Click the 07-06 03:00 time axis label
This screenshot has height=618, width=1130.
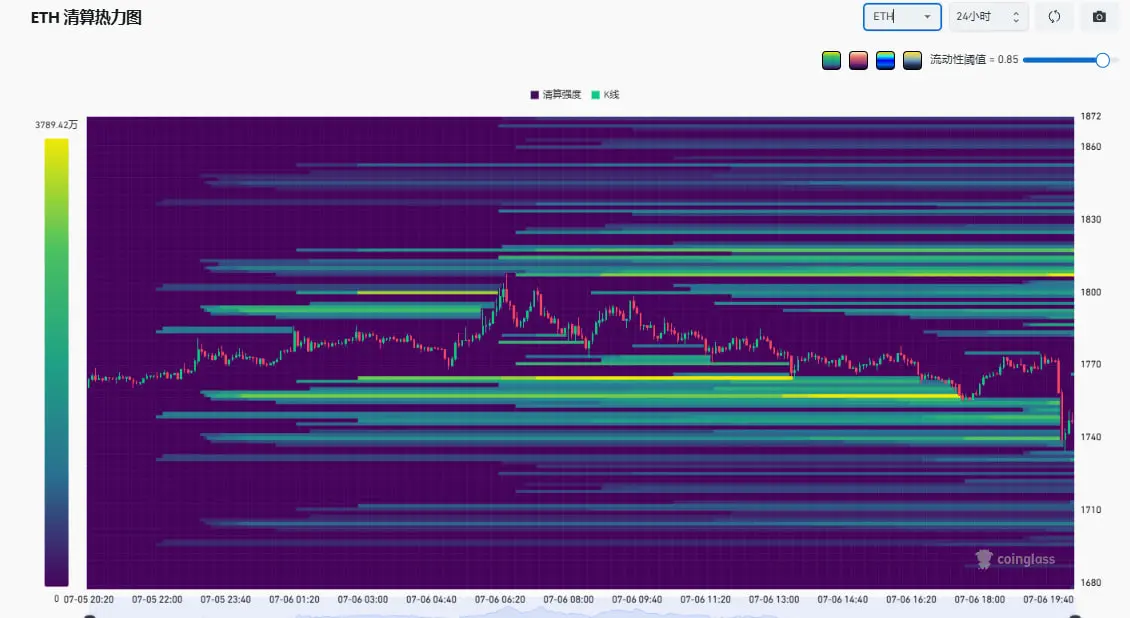click(x=362, y=599)
